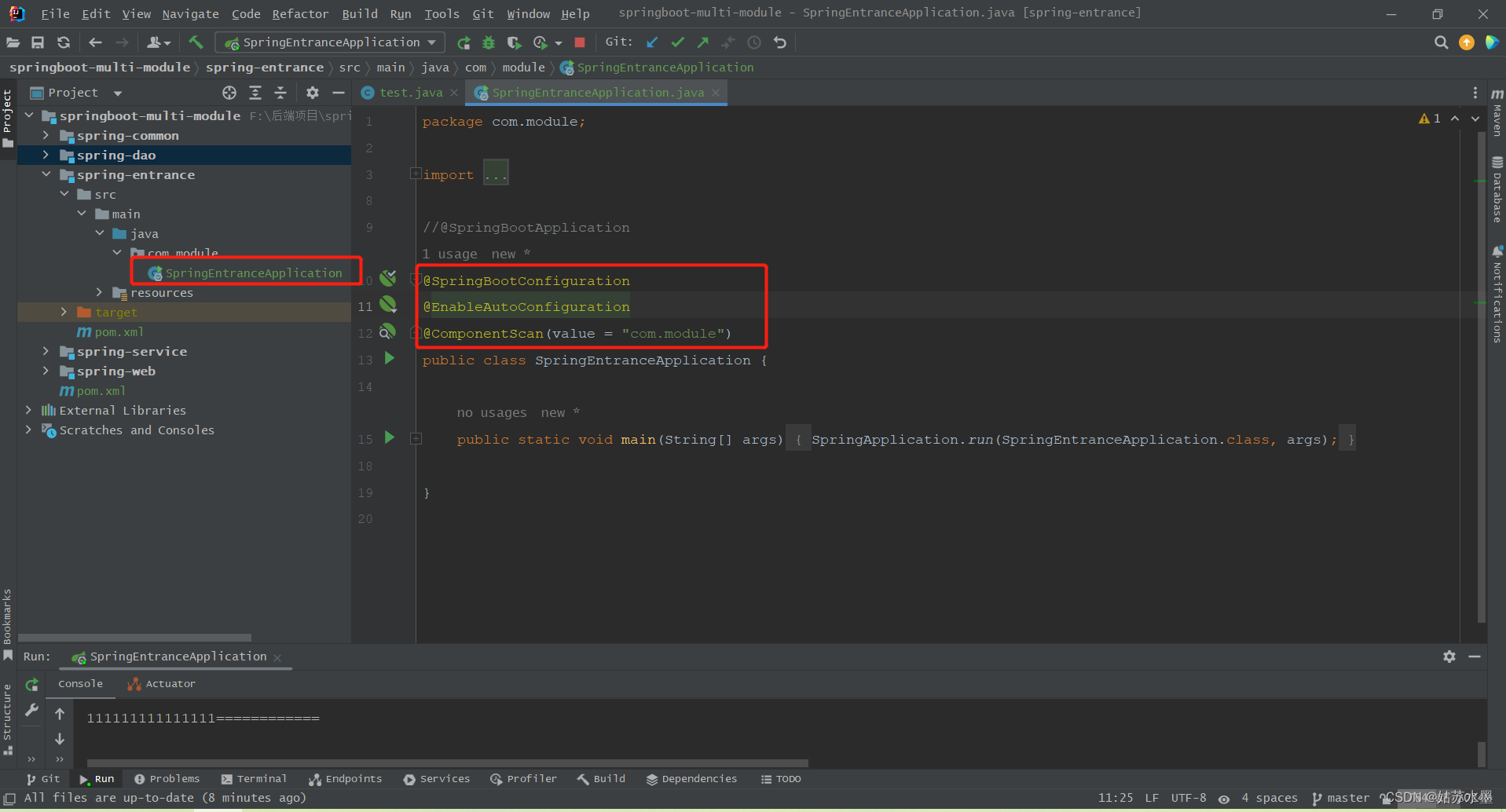1506x812 pixels.
Task: Toggle read-only eye icon in status bar
Action: click(x=1224, y=799)
